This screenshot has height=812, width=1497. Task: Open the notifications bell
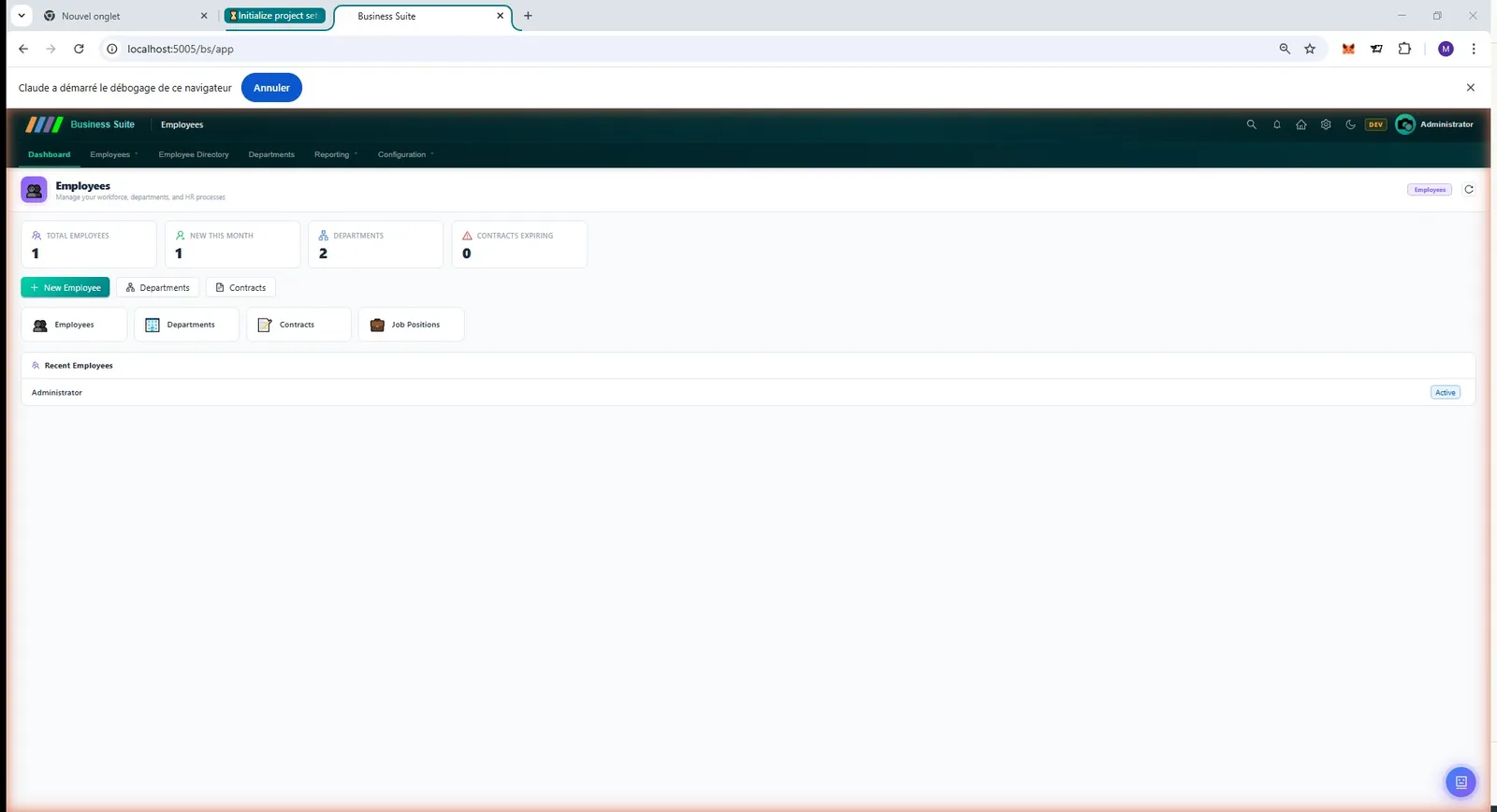(1276, 124)
